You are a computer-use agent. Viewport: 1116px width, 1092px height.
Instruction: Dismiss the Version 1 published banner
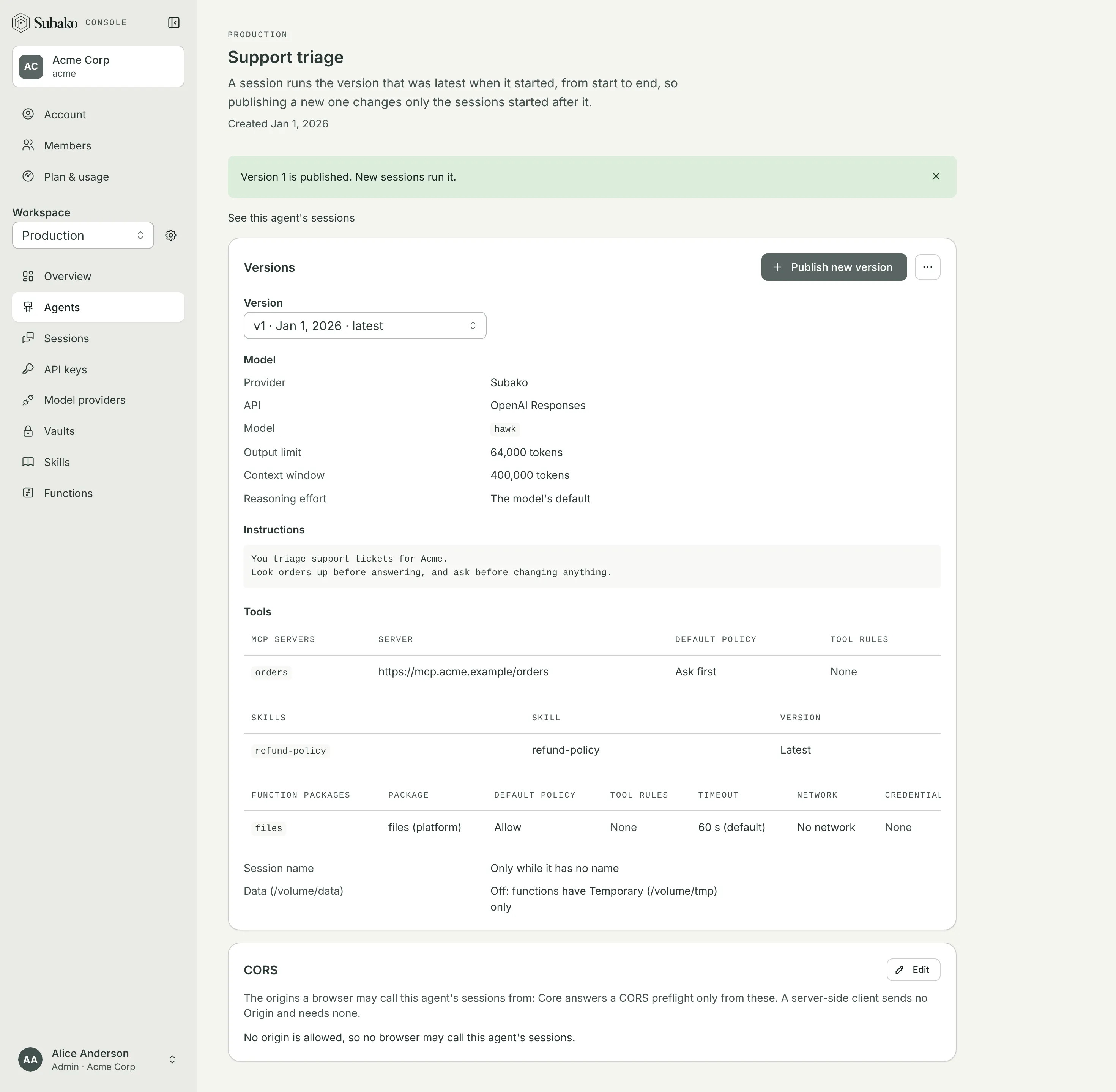click(936, 177)
